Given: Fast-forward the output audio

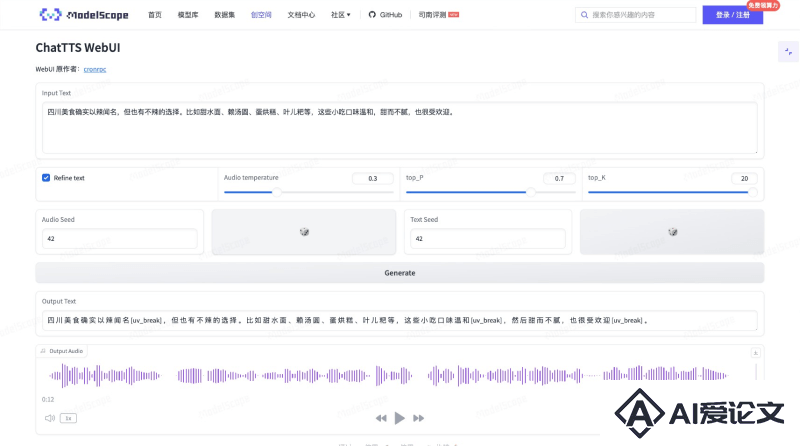Looking at the screenshot, I should point(418,418).
